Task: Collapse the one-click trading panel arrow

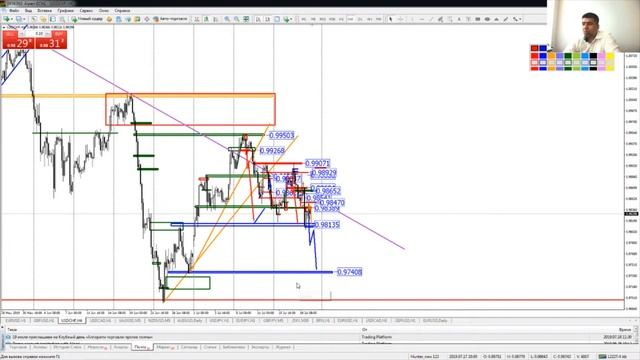Action: 4,27
